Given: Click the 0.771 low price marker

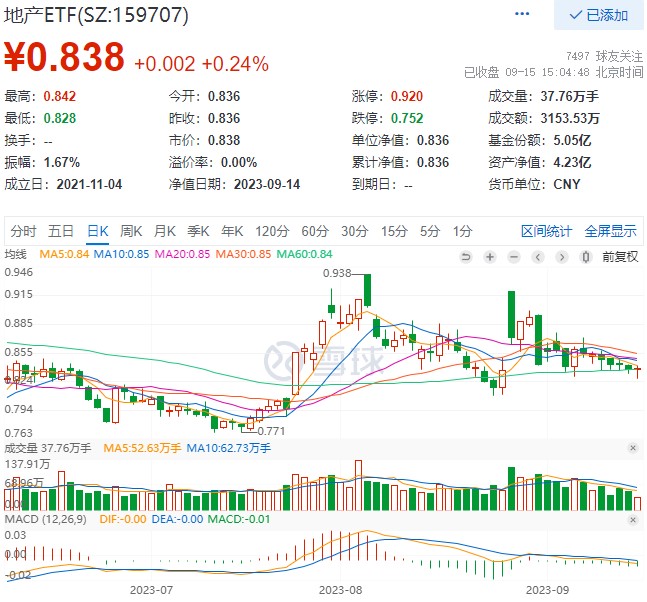Looking at the screenshot, I should pos(271,431).
